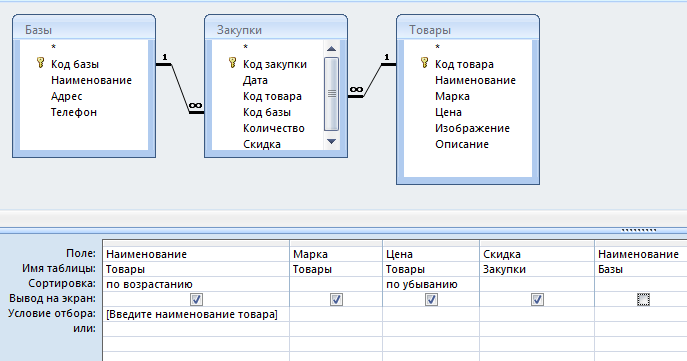Open the sort cell for the Базы column
This screenshot has height=361, width=687.
(x=641, y=284)
